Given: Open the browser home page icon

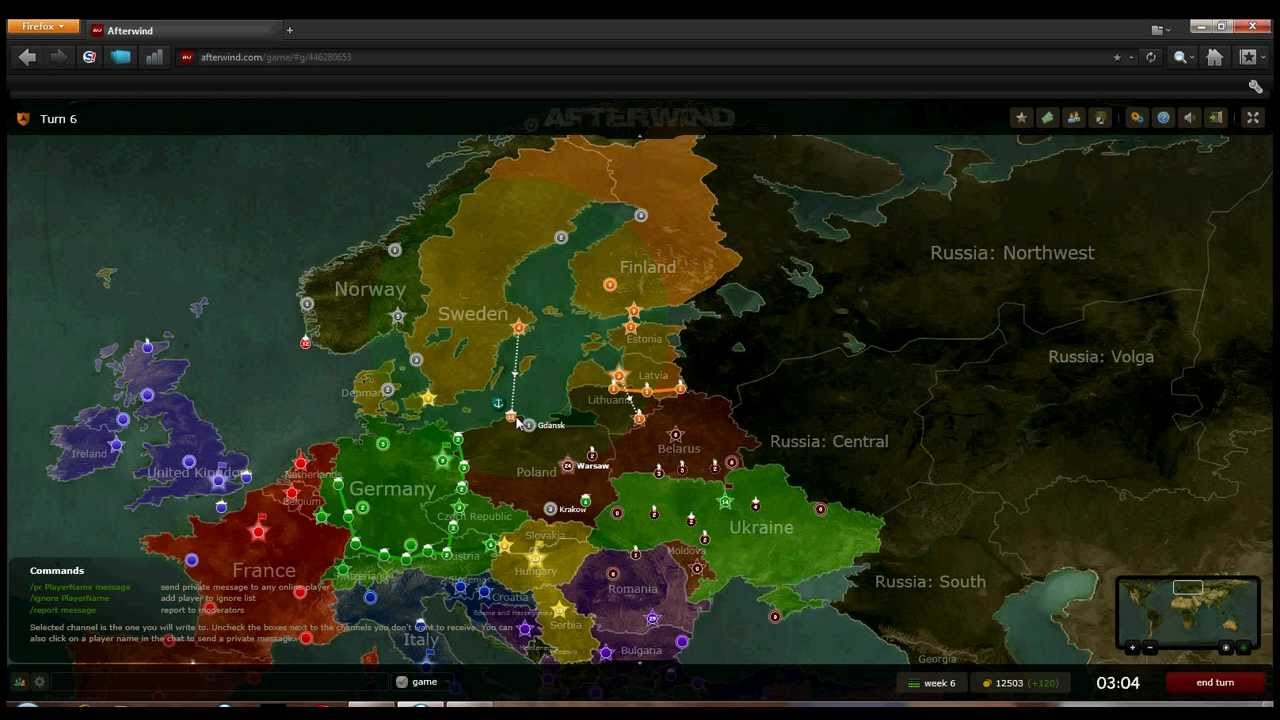Looking at the screenshot, I should coord(1214,57).
